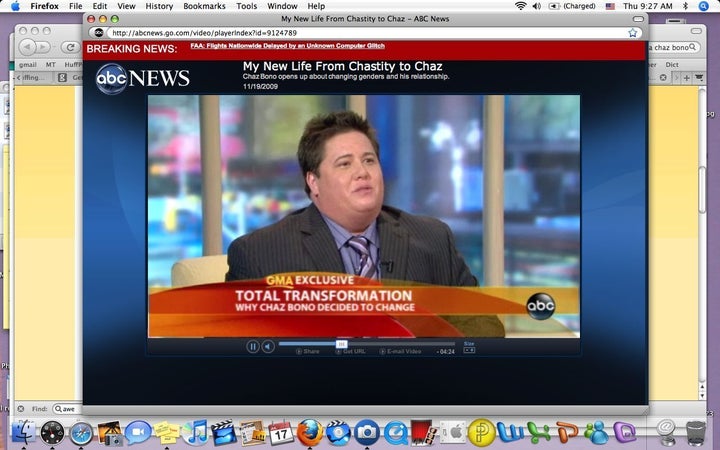The height and width of the screenshot is (450, 720).
Task: Open the View menu
Action: tap(126, 6)
